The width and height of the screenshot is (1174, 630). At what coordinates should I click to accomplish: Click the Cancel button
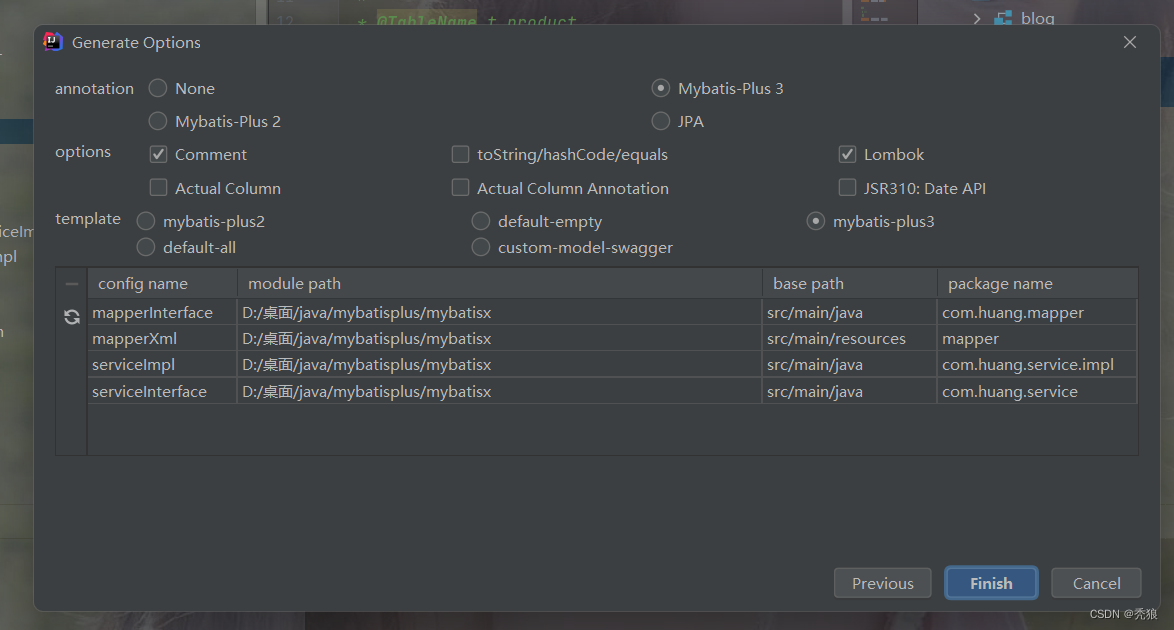coord(1096,583)
